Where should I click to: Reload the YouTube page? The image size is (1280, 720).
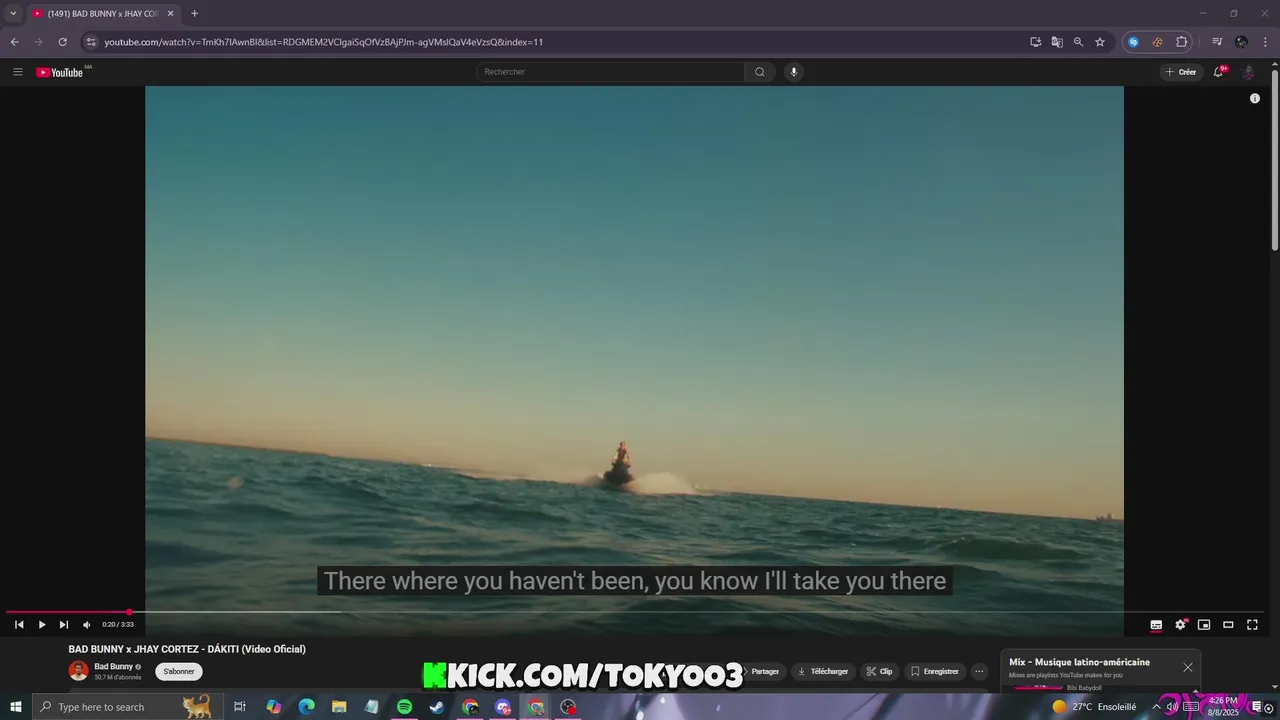tap(62, 42)
